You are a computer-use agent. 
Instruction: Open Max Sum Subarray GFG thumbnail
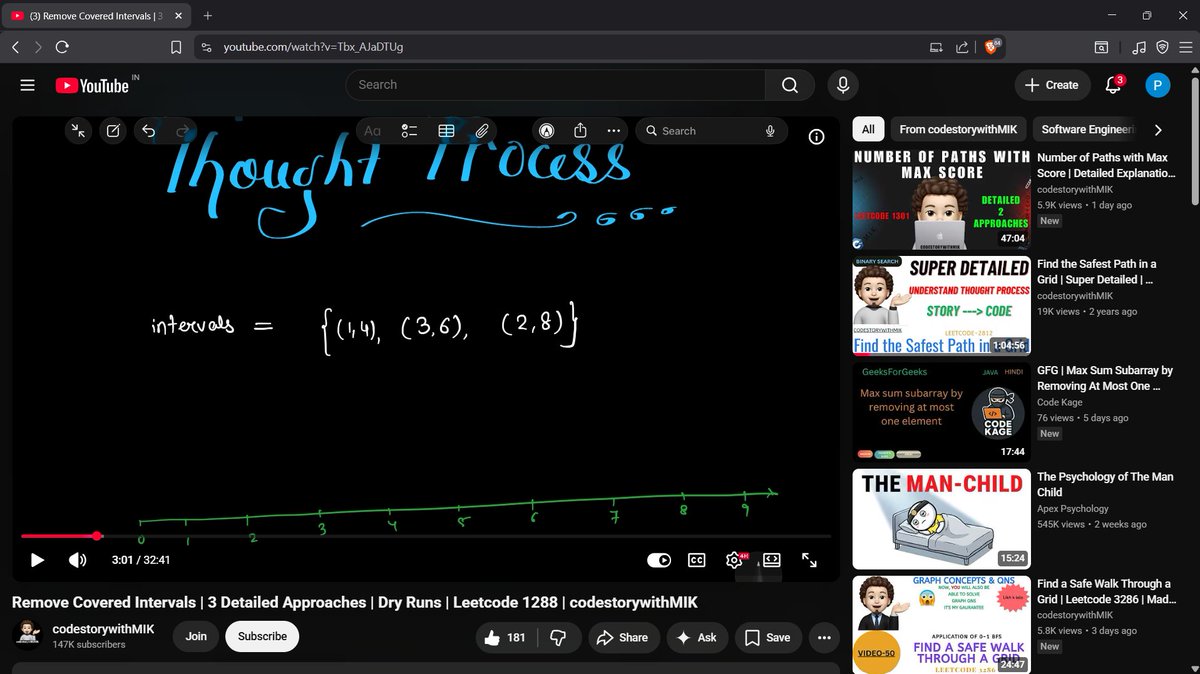coord(941,413)
